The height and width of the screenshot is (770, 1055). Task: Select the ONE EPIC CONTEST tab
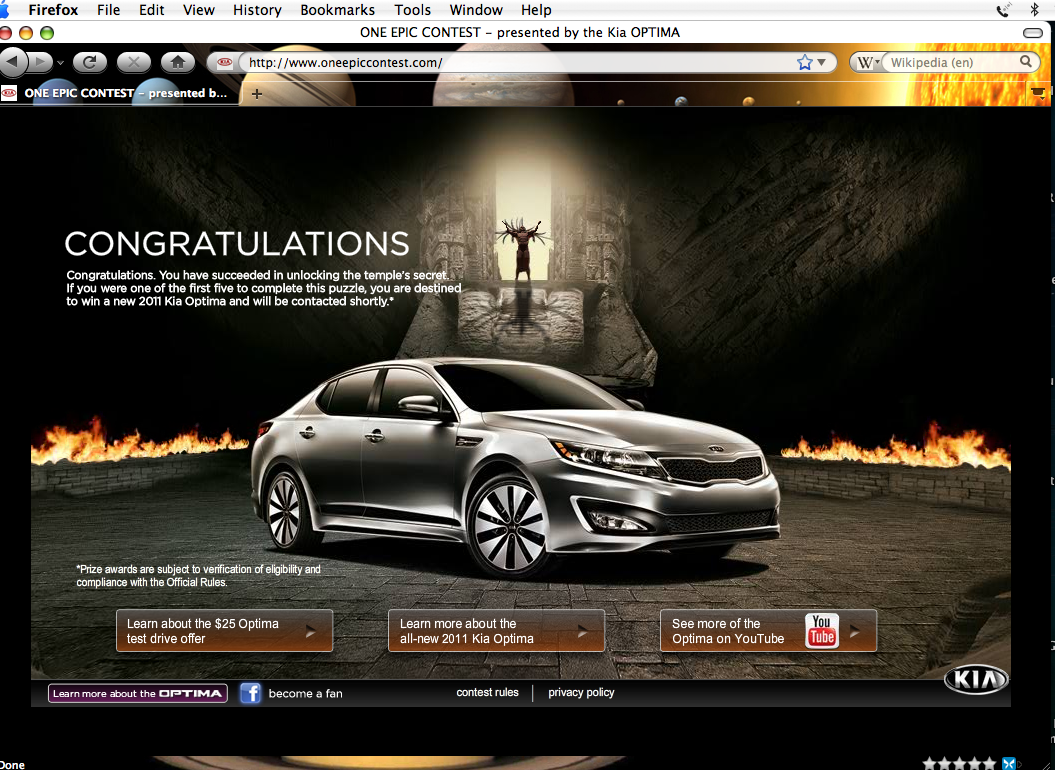(x=121, y=93)
